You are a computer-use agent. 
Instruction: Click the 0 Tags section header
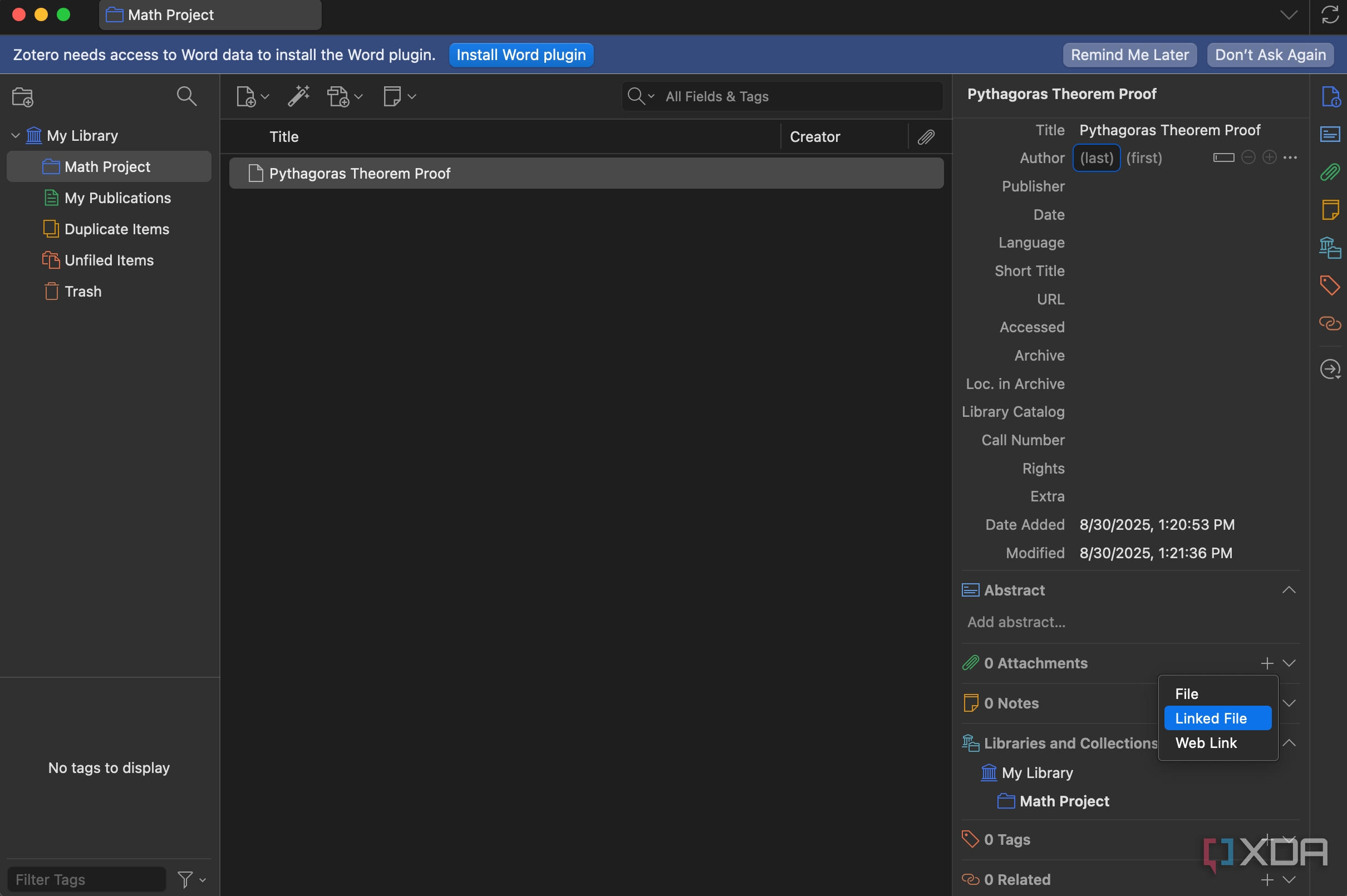[x=1007, y=839]
